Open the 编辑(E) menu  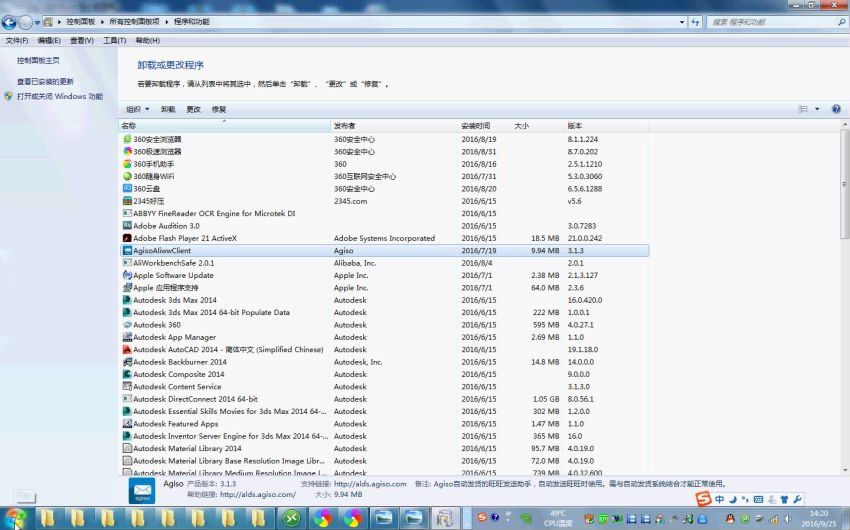coord(49,41)
